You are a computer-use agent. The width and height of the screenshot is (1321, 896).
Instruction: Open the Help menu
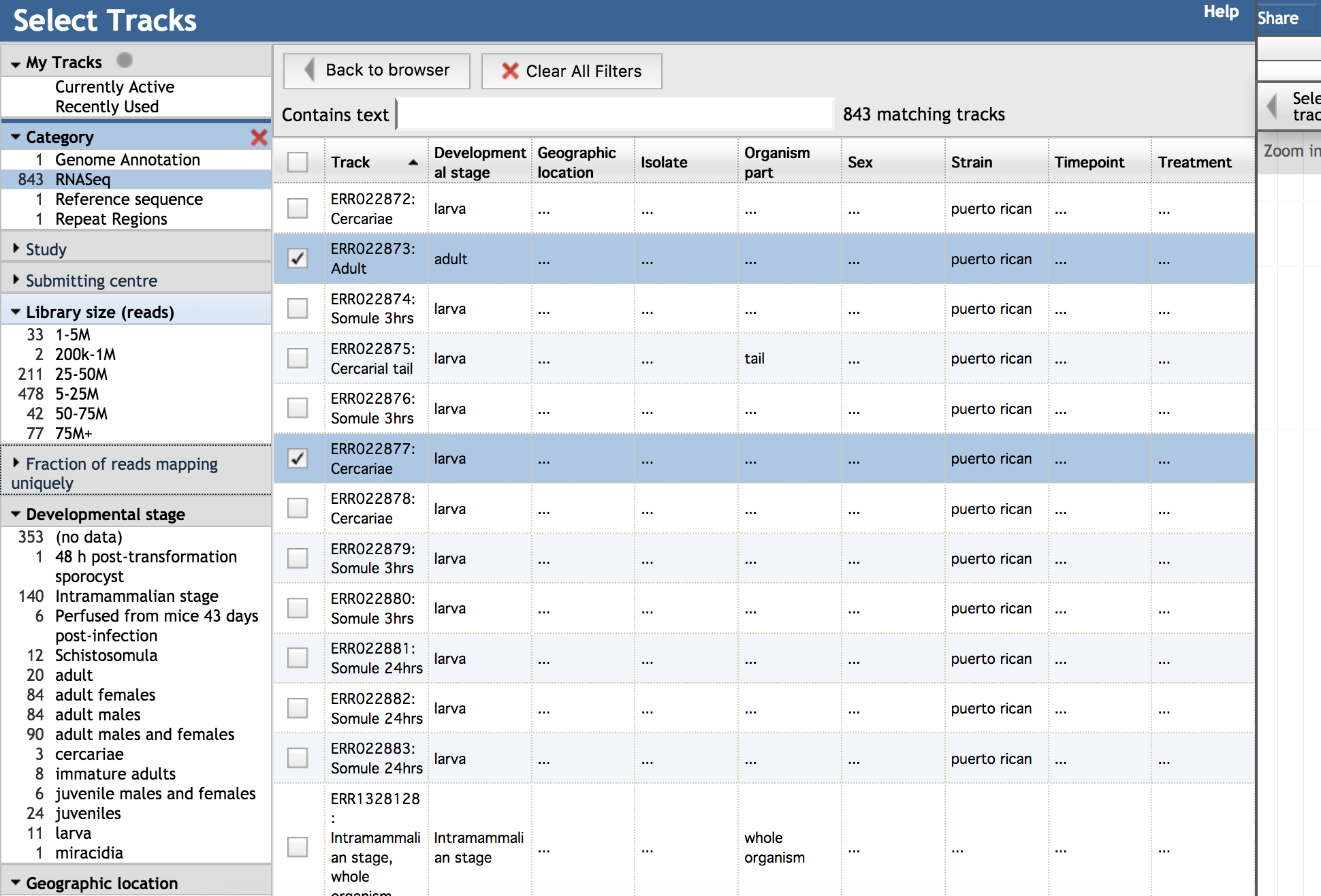tap(1220, 12)
